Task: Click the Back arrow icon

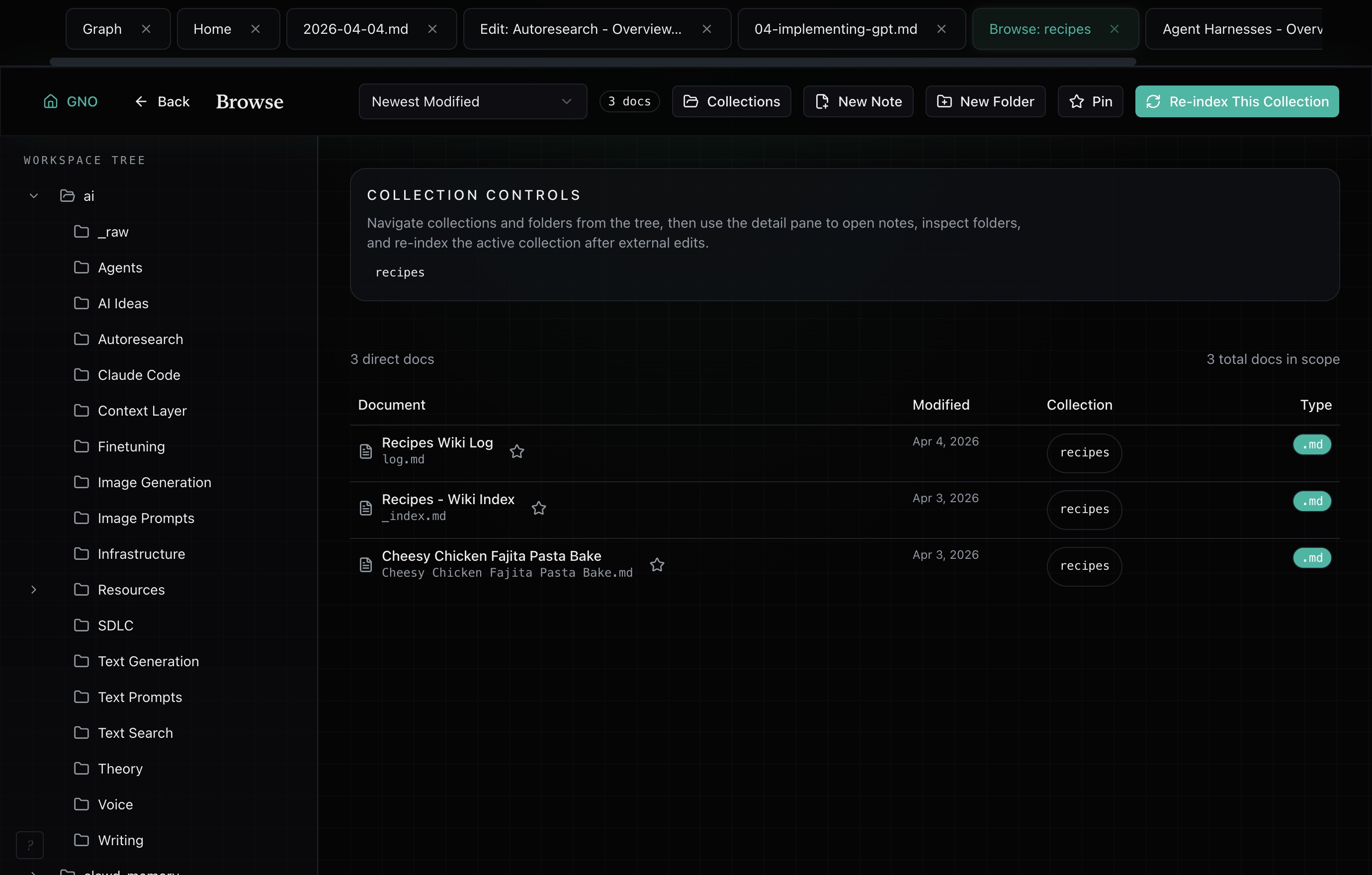Action: (x=141, y=101)
